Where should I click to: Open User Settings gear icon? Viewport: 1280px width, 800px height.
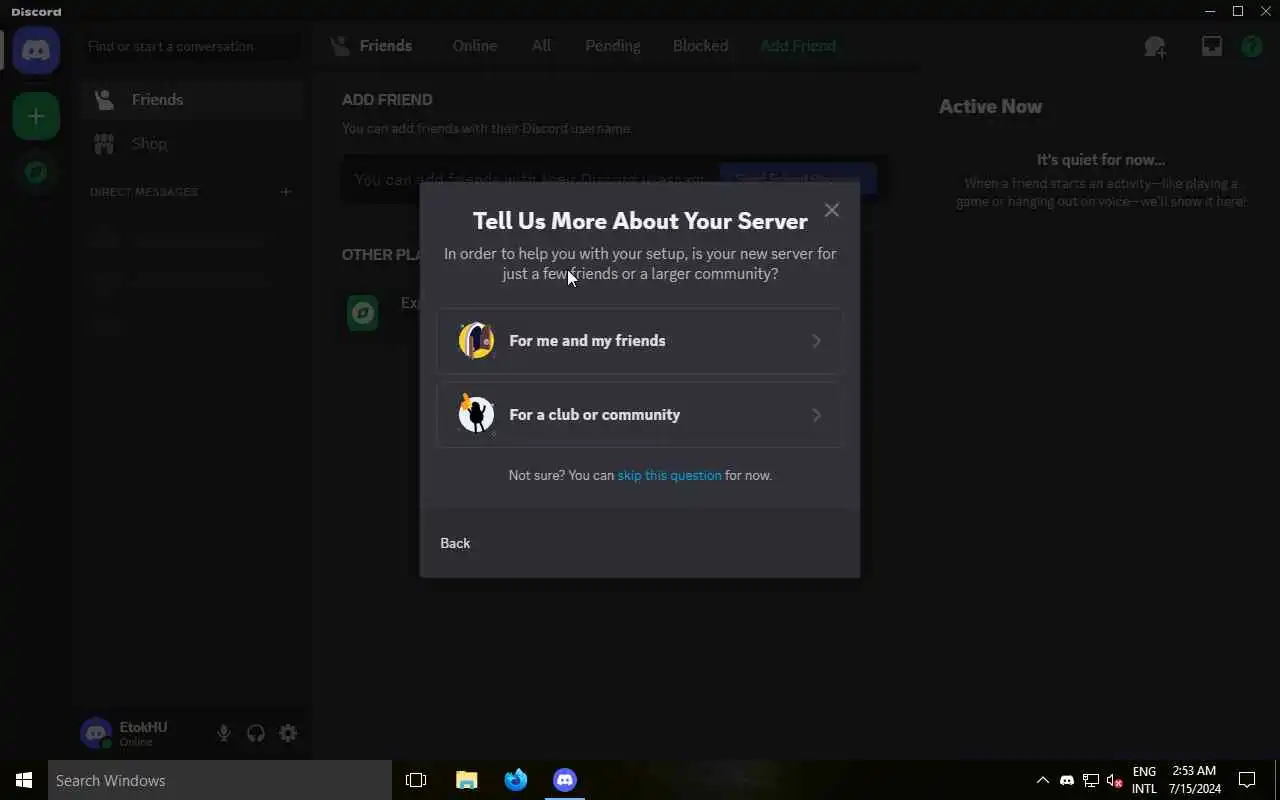click(x=288, y=733)
